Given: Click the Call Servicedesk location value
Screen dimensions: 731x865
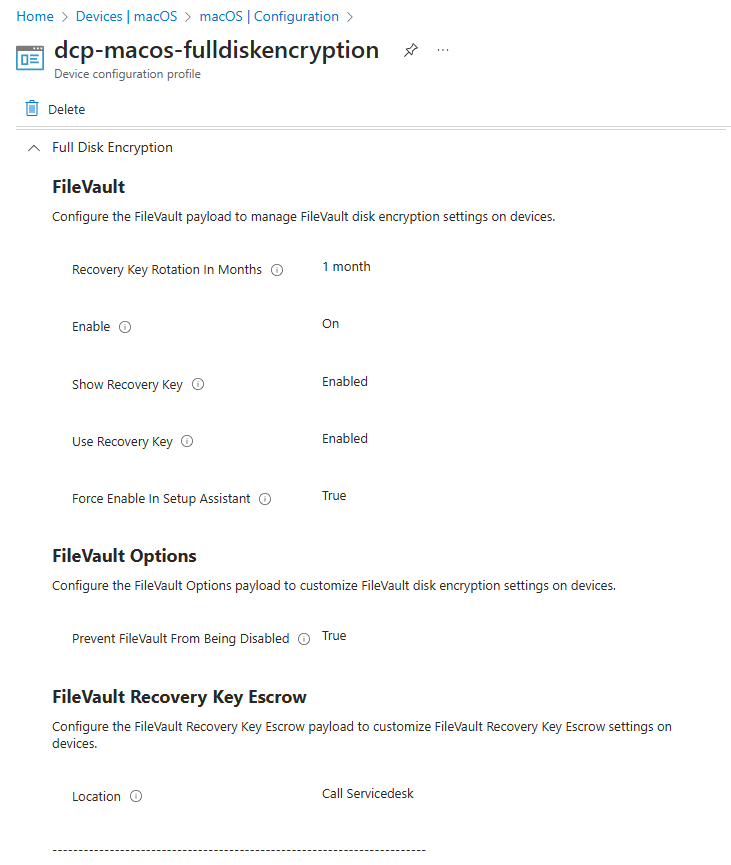Looking at the screenshot, I should pos(368,793).
